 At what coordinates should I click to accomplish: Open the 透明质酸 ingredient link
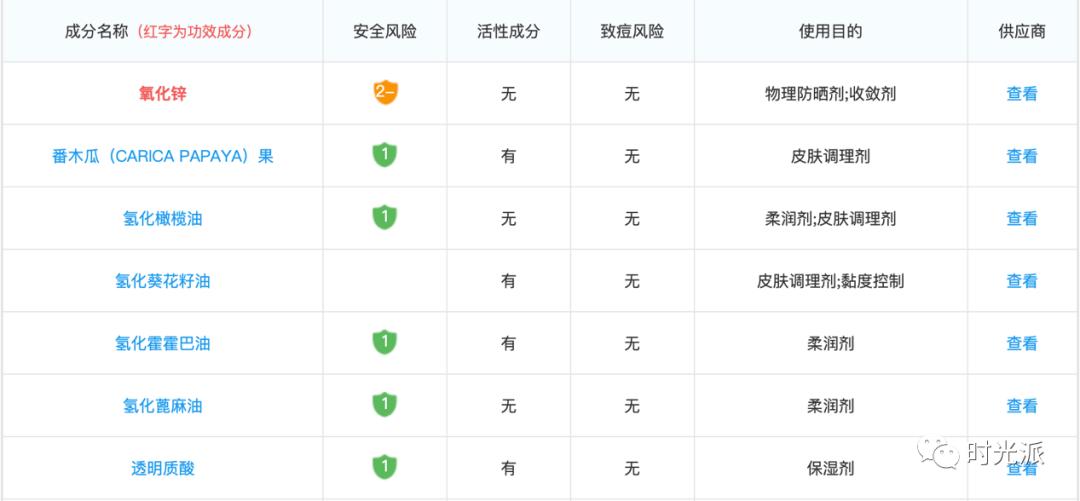pyautogui.click(x=163, y=469)
